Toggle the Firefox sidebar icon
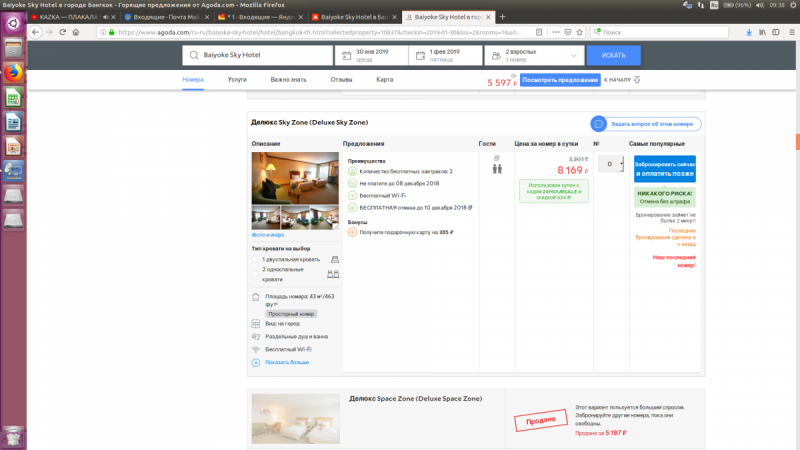The image size is (800, 450). pyautogui.click(x=776, y=32)
